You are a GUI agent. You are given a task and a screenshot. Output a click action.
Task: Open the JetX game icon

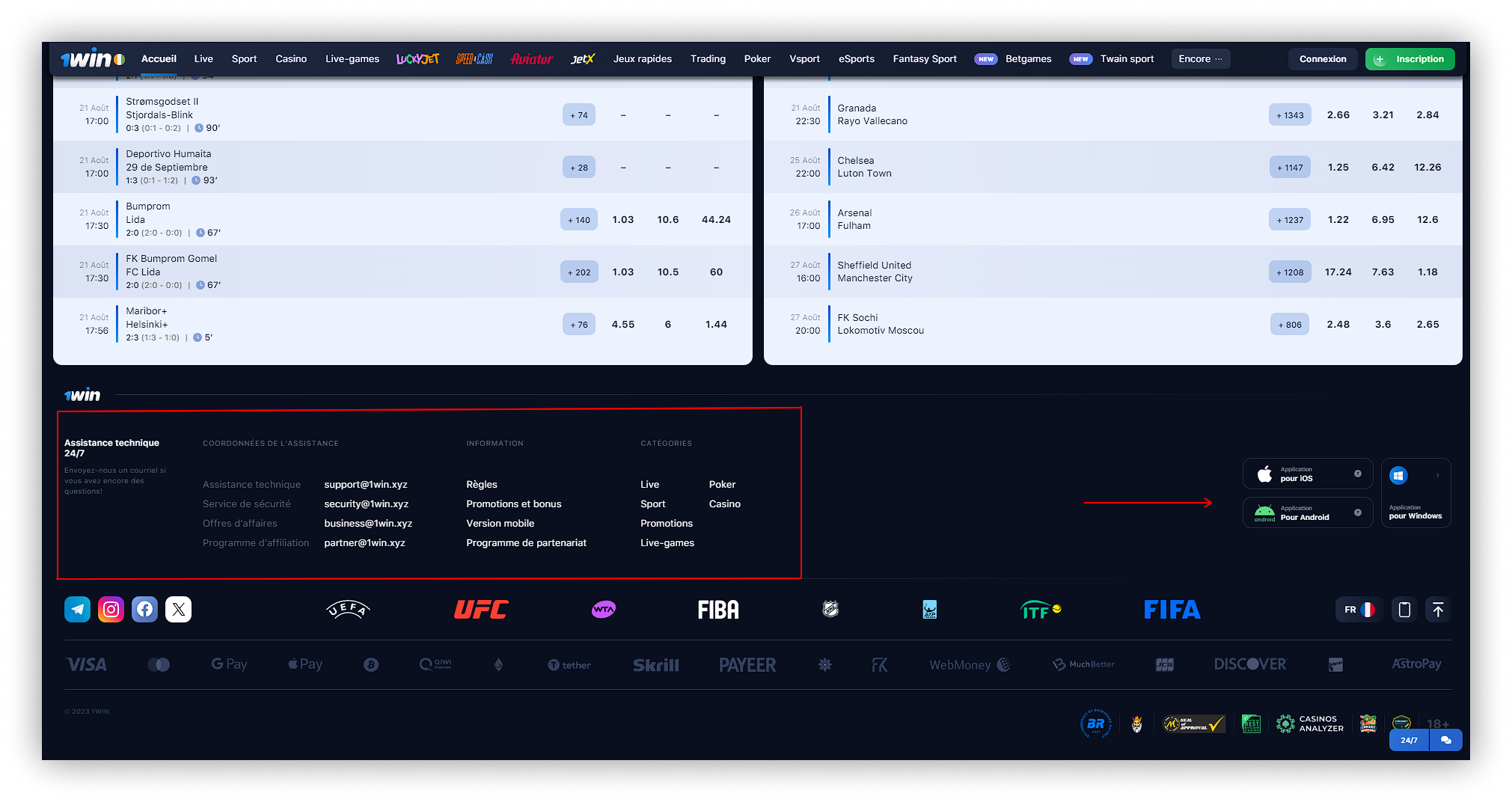(582, 58)
